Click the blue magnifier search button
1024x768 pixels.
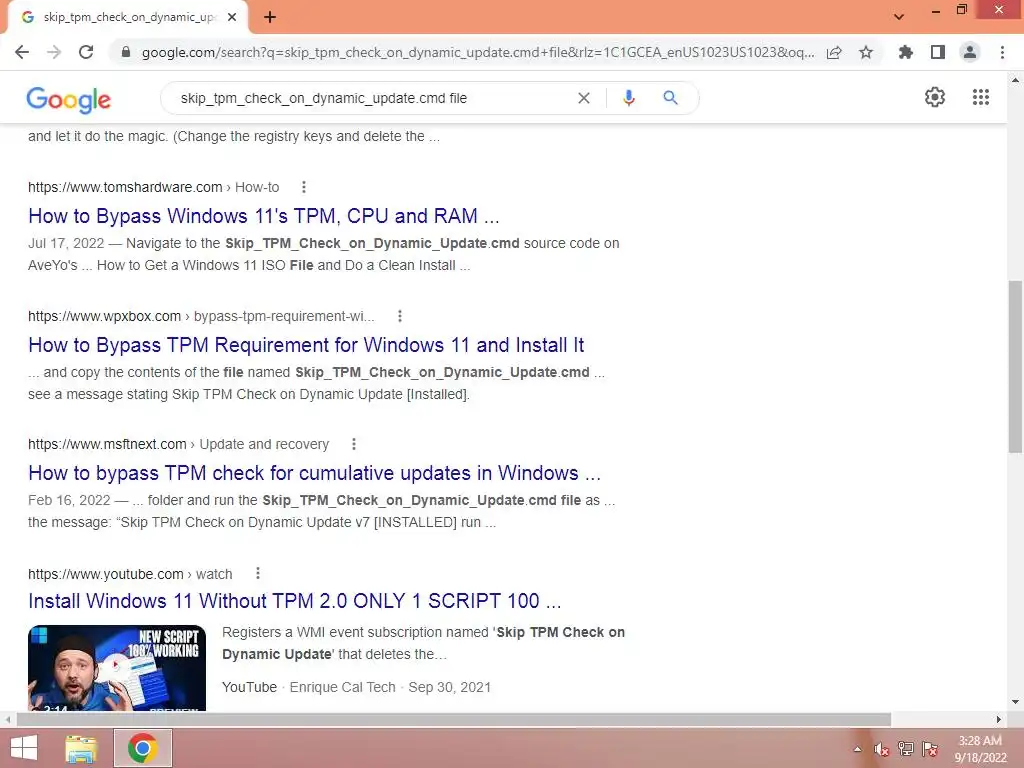point(670,98)
